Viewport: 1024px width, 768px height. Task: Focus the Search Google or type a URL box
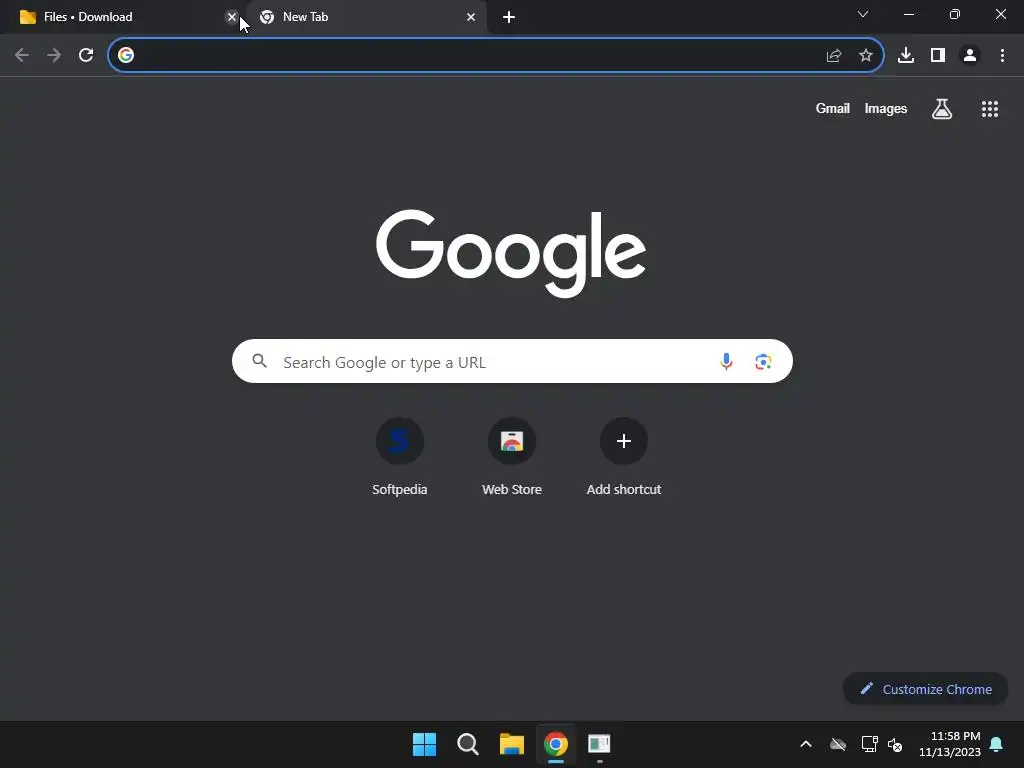coord(512,361)
